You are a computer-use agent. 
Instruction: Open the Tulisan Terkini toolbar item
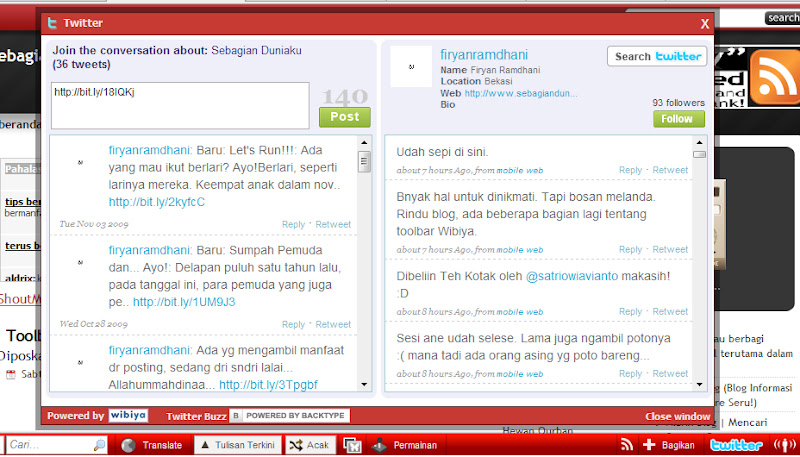(238, 445)
